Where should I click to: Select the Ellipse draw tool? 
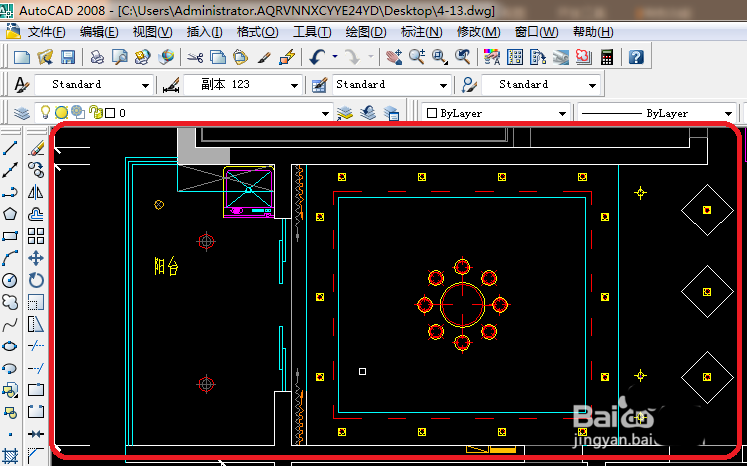(10, 346)
